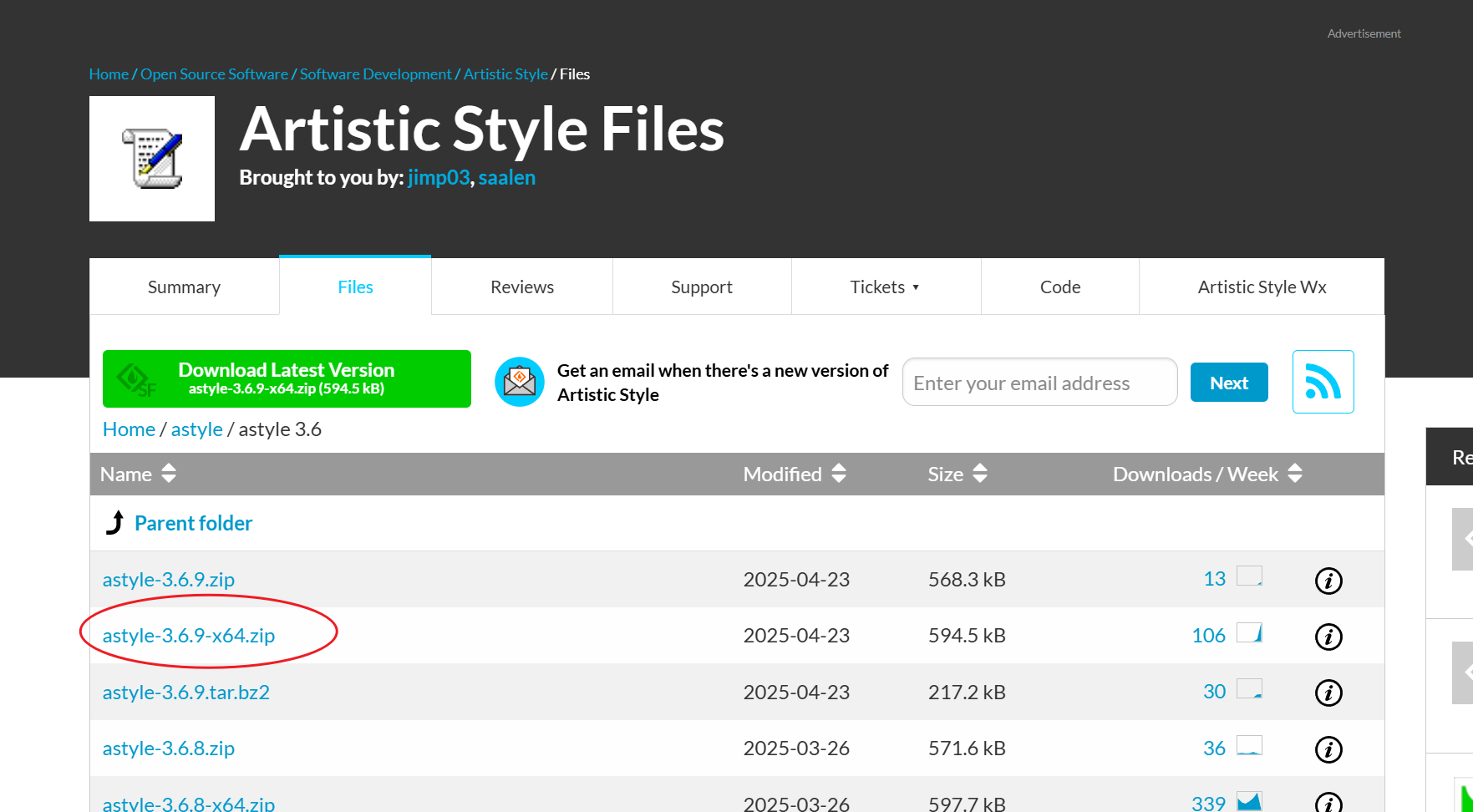This screenshot has height=812, width=1473.
Task: Open info icon for astyle-3.6.9.zip
Action: pyautogui.click(x=1328, y=581)
